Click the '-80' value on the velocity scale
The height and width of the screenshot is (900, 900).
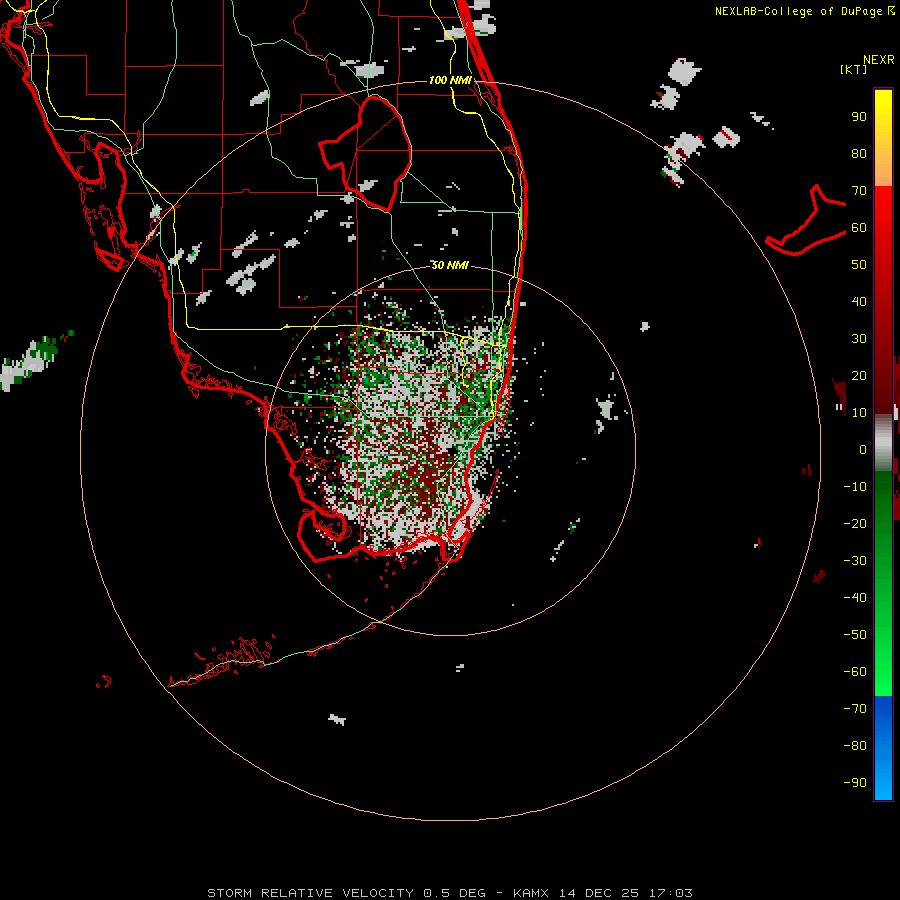[x=855, y=746]
